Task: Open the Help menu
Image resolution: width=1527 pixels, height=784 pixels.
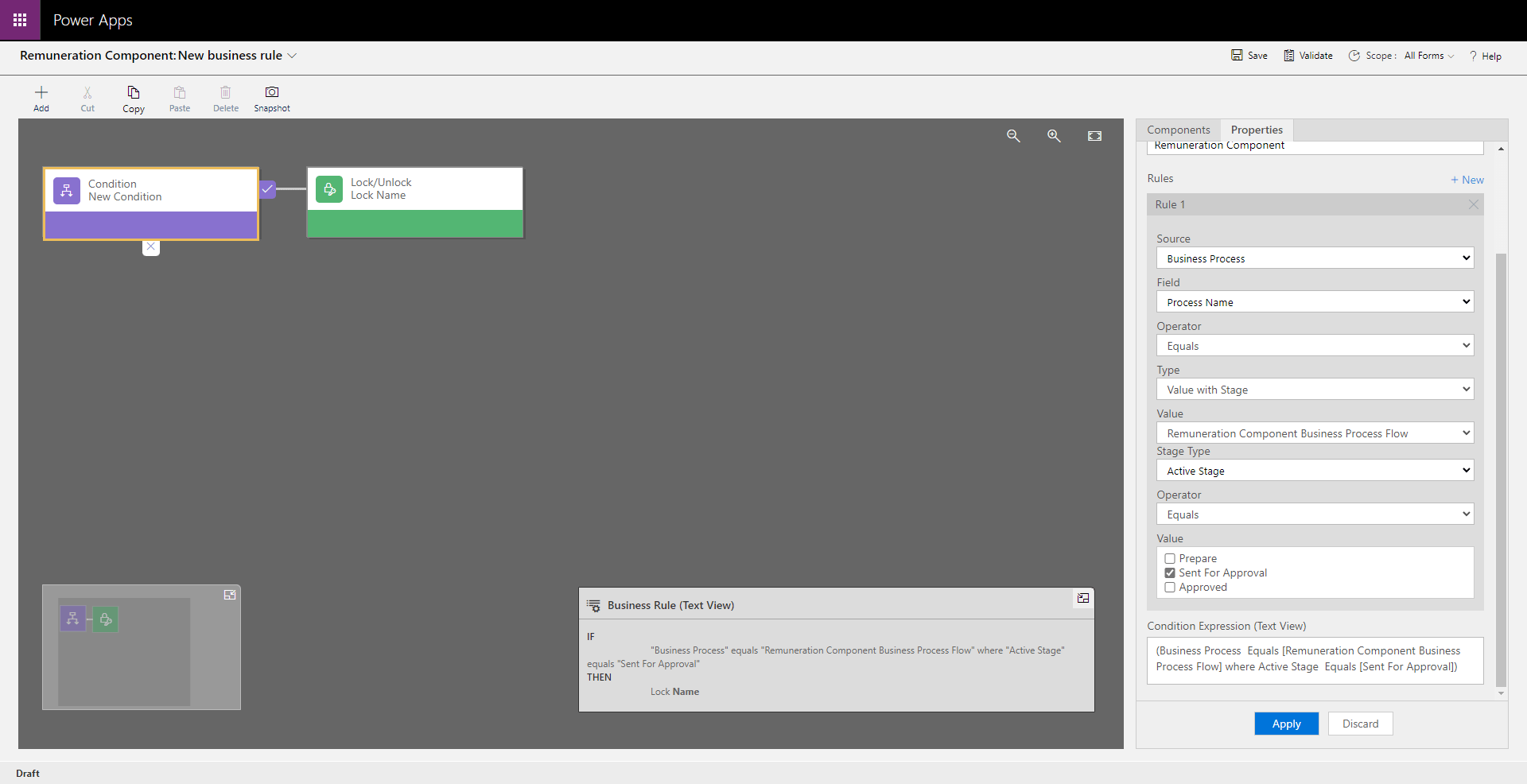Action: [x=1485, y=56]
